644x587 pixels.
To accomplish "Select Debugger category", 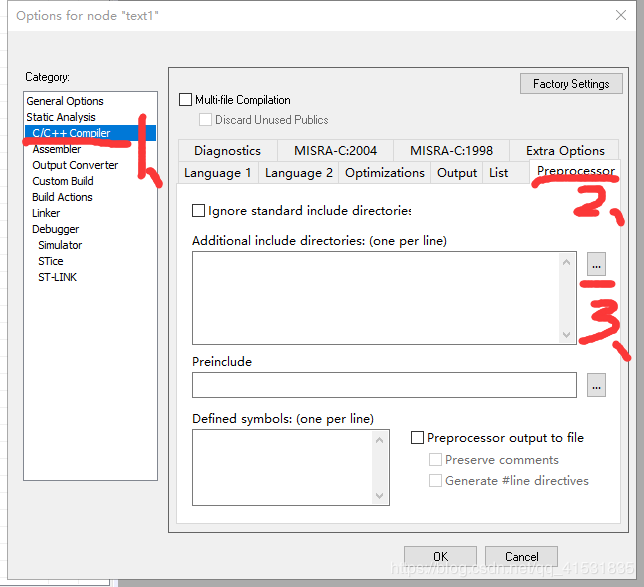I will click(55, 229).
